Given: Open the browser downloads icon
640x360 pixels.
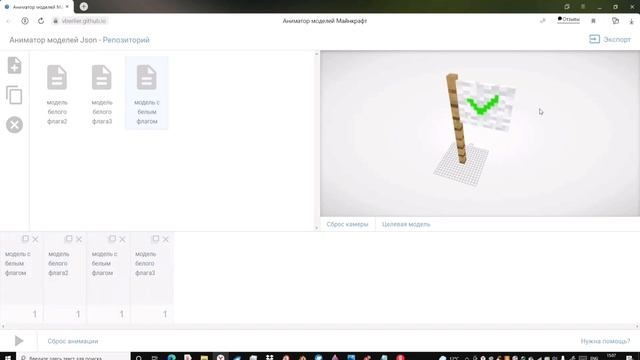Looking at the screenshot, I should pyautogui.click(x=631, y=21).
